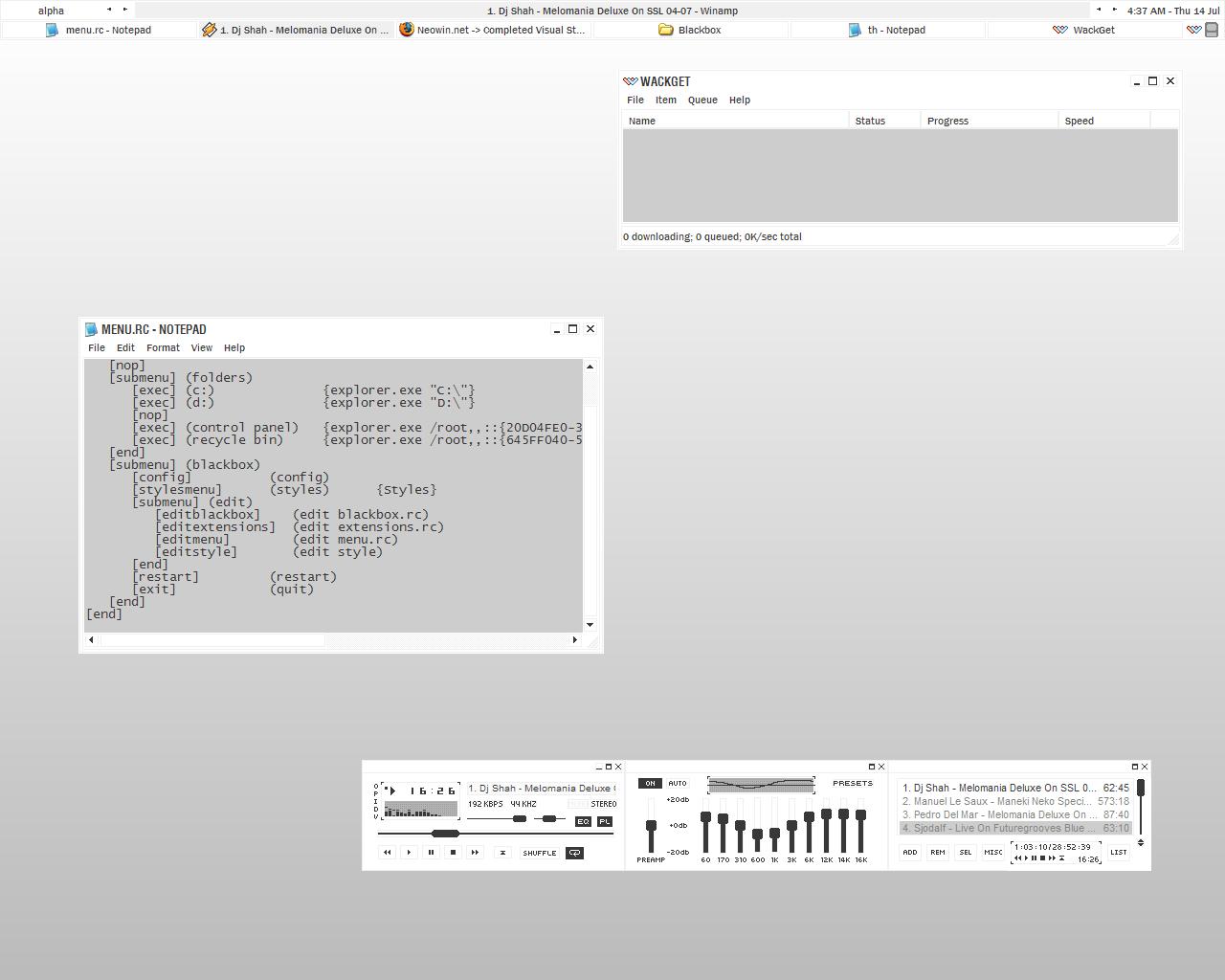The image size is (1225, 980).
Task: Click the playlist ADD button
Action: 910,852
